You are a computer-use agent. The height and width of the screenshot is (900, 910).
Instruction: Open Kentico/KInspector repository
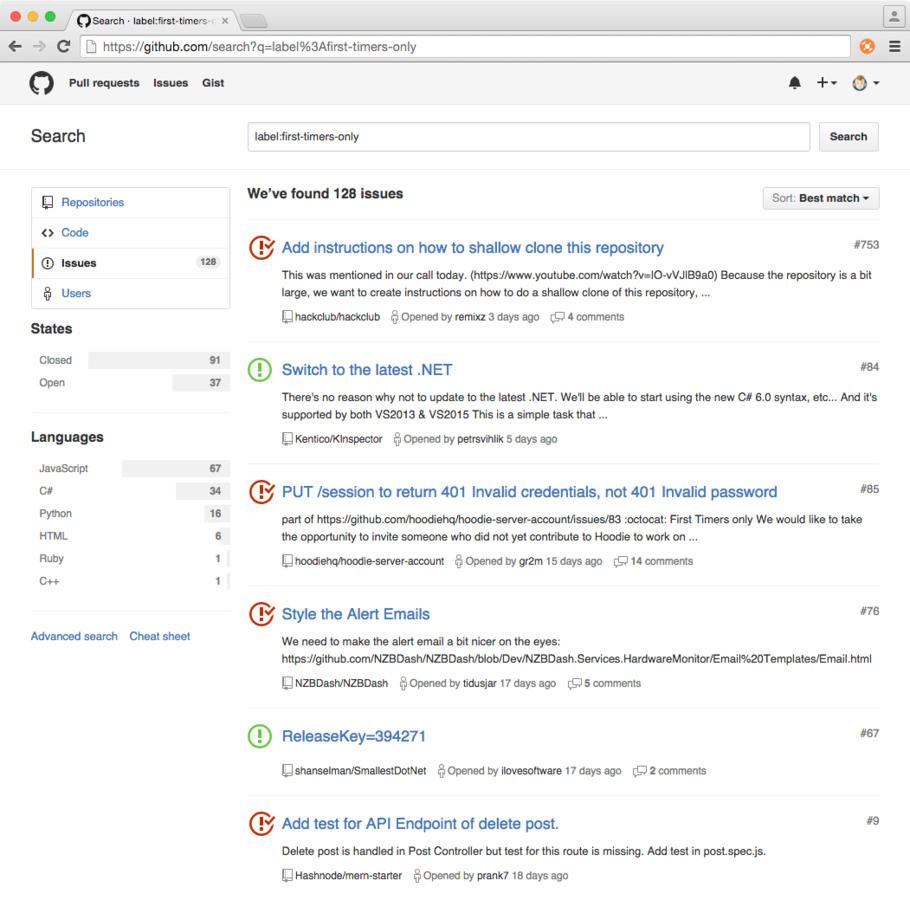tap(338, 439)
